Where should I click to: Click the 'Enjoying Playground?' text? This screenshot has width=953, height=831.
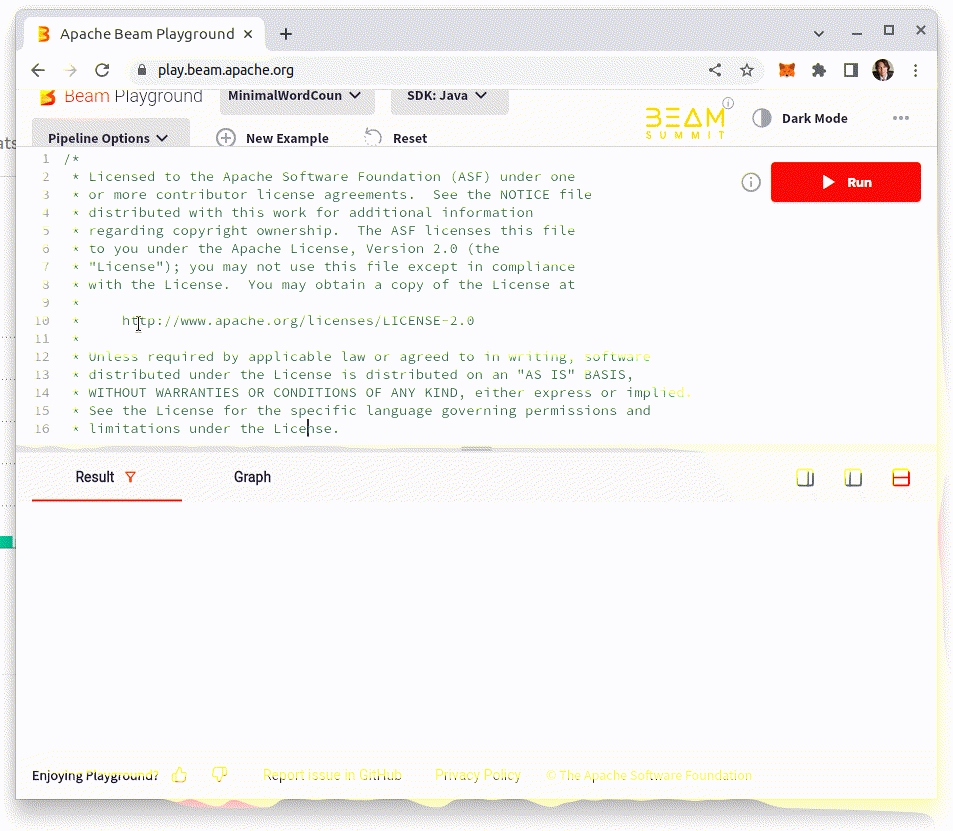(x=95, y=776)
